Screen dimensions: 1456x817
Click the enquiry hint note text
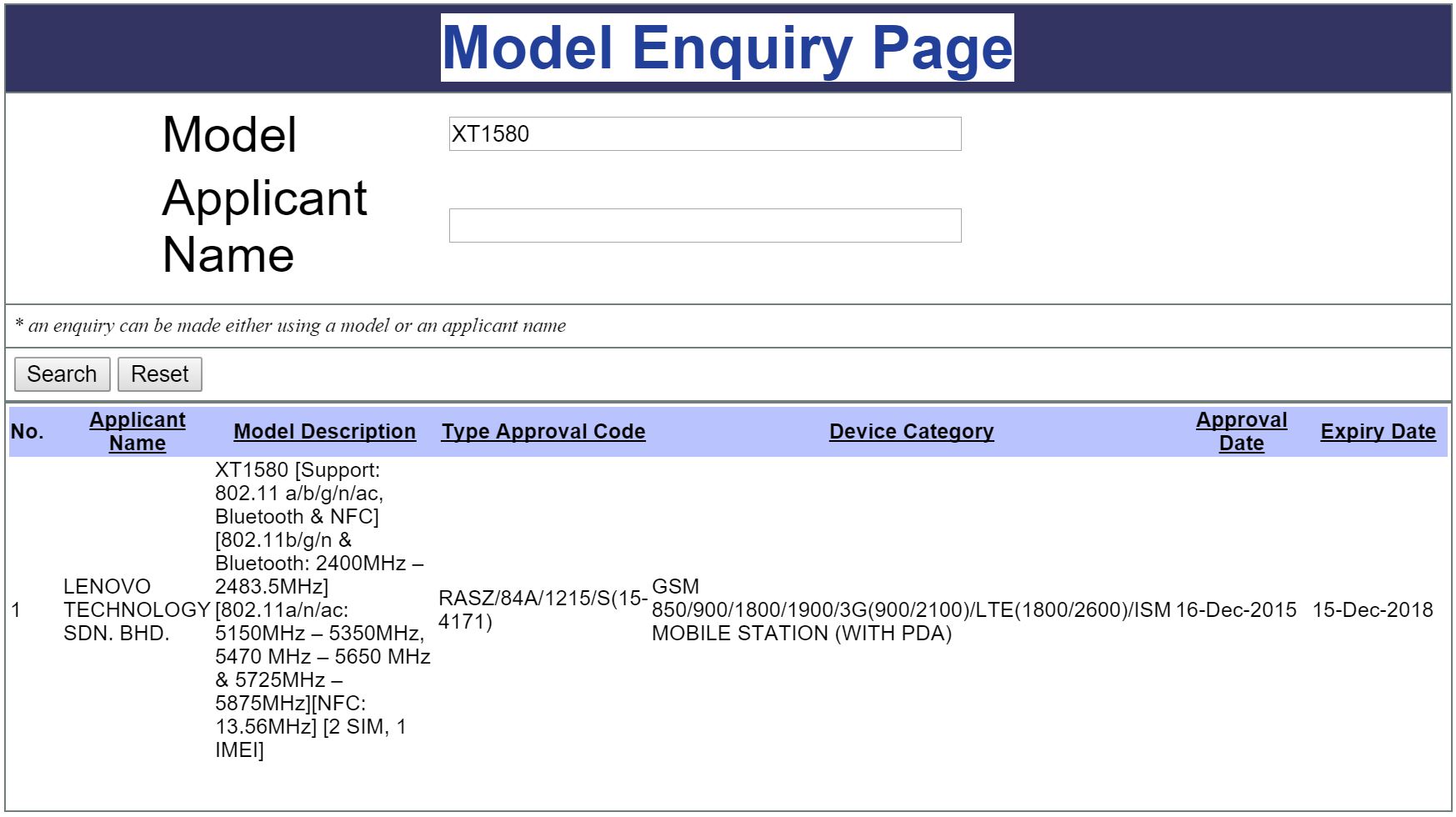tap(290, 326)
